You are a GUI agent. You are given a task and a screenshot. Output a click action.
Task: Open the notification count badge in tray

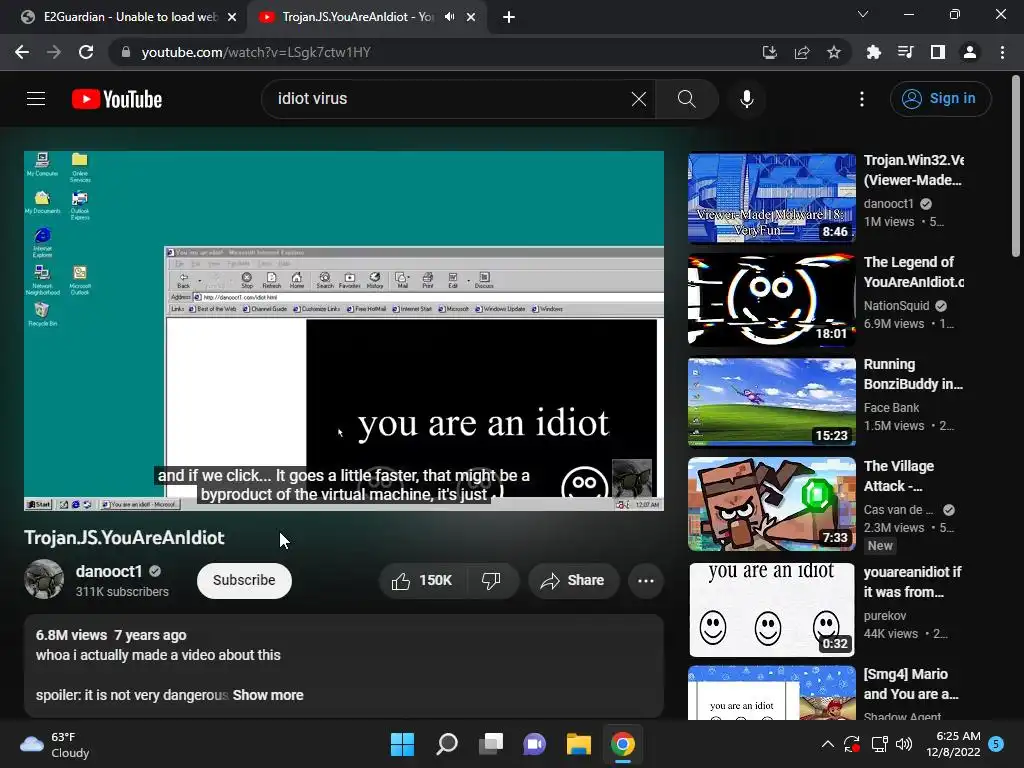point(996,743)
